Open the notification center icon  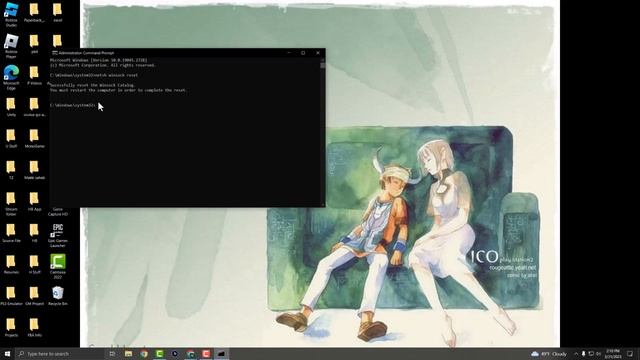(630, 354)
